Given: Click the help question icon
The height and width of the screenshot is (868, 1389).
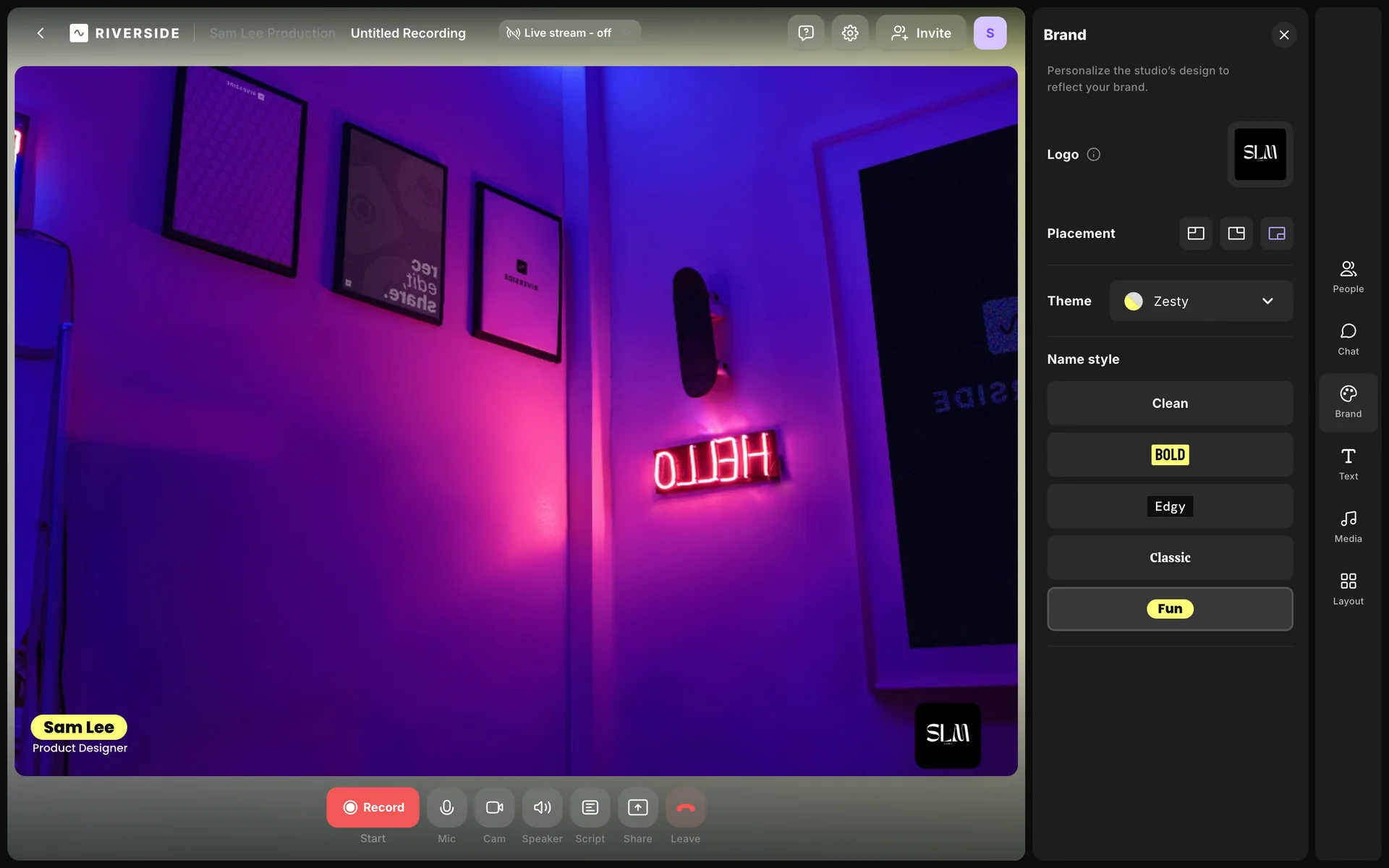Looking at the screenshot, I should coord(805,33).
